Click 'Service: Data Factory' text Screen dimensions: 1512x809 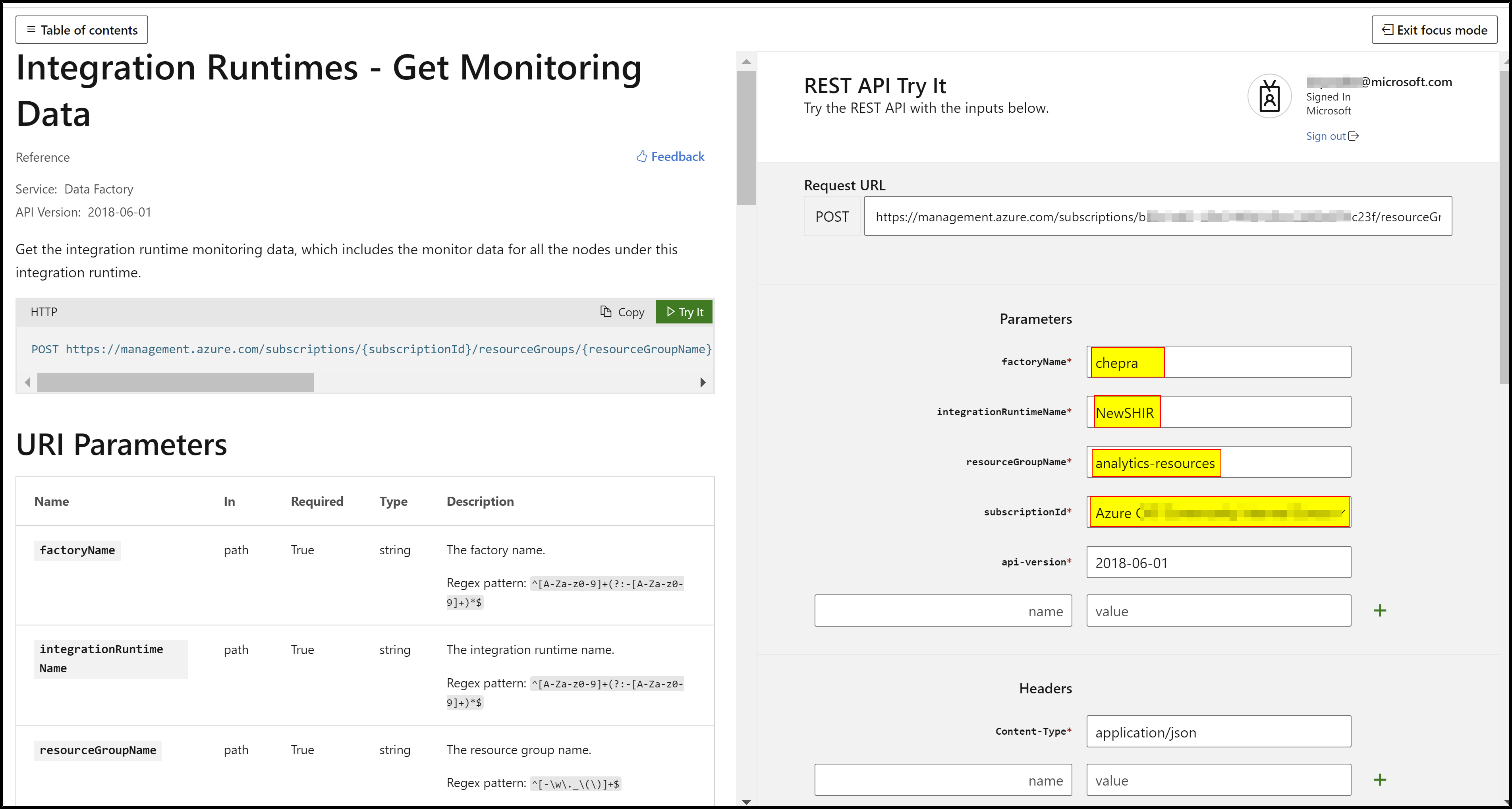click(75, 189)
